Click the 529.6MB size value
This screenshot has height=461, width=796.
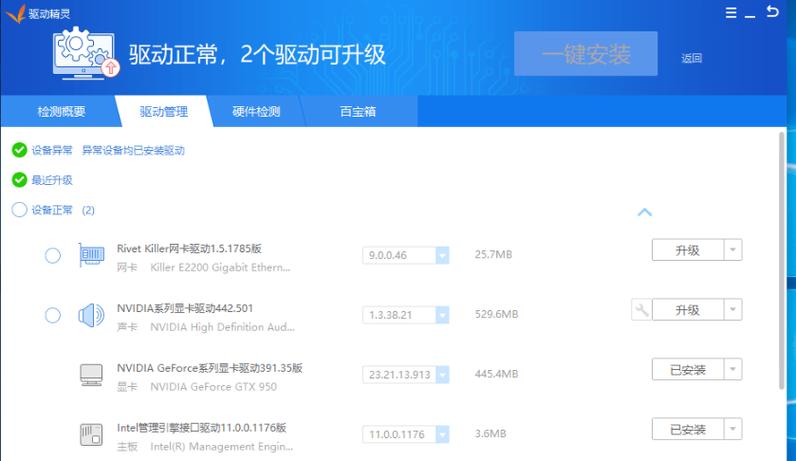(x=496, y=314)
